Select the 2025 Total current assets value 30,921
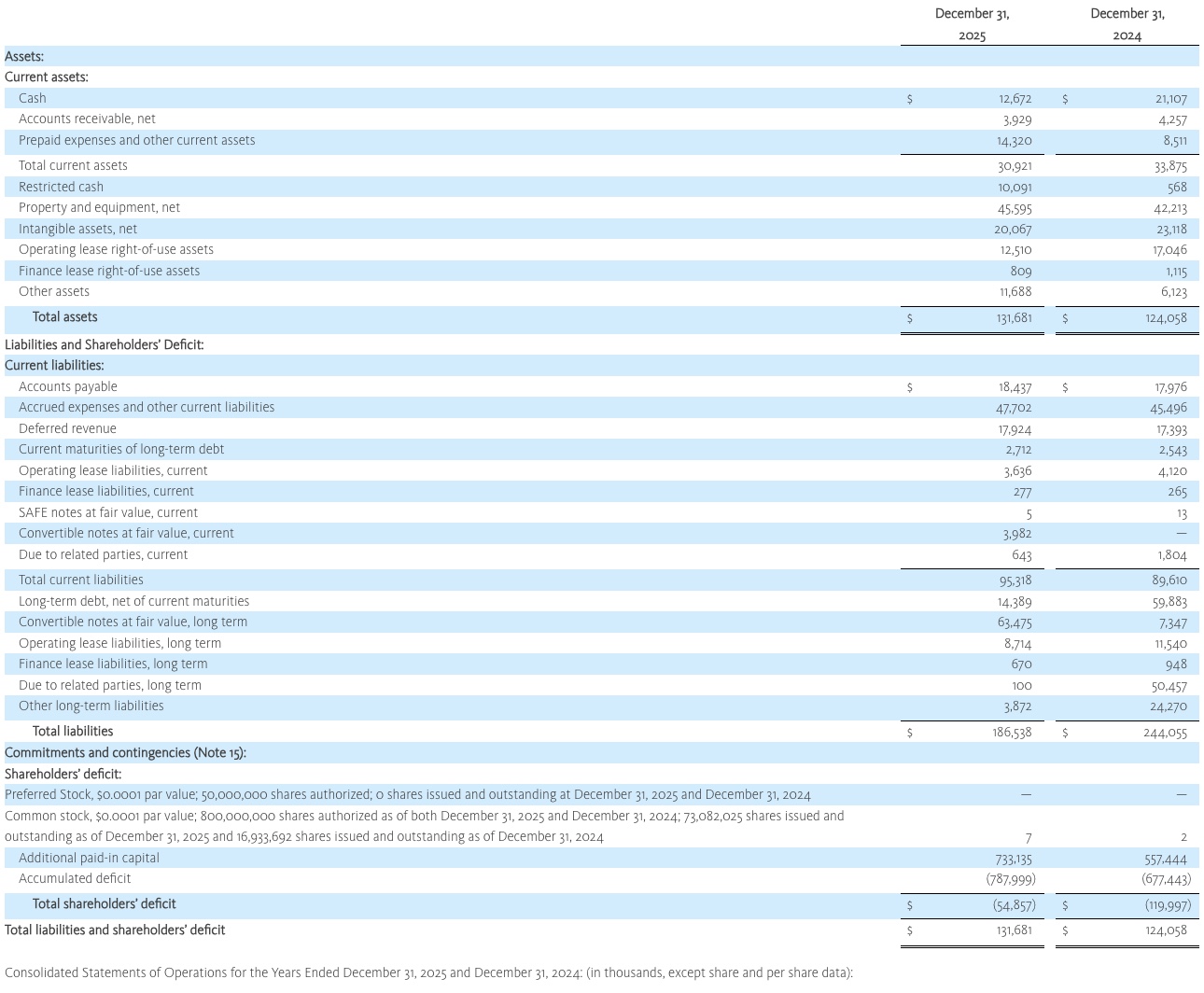Viewport: 1204px width, 993px height. point(1016,165)
